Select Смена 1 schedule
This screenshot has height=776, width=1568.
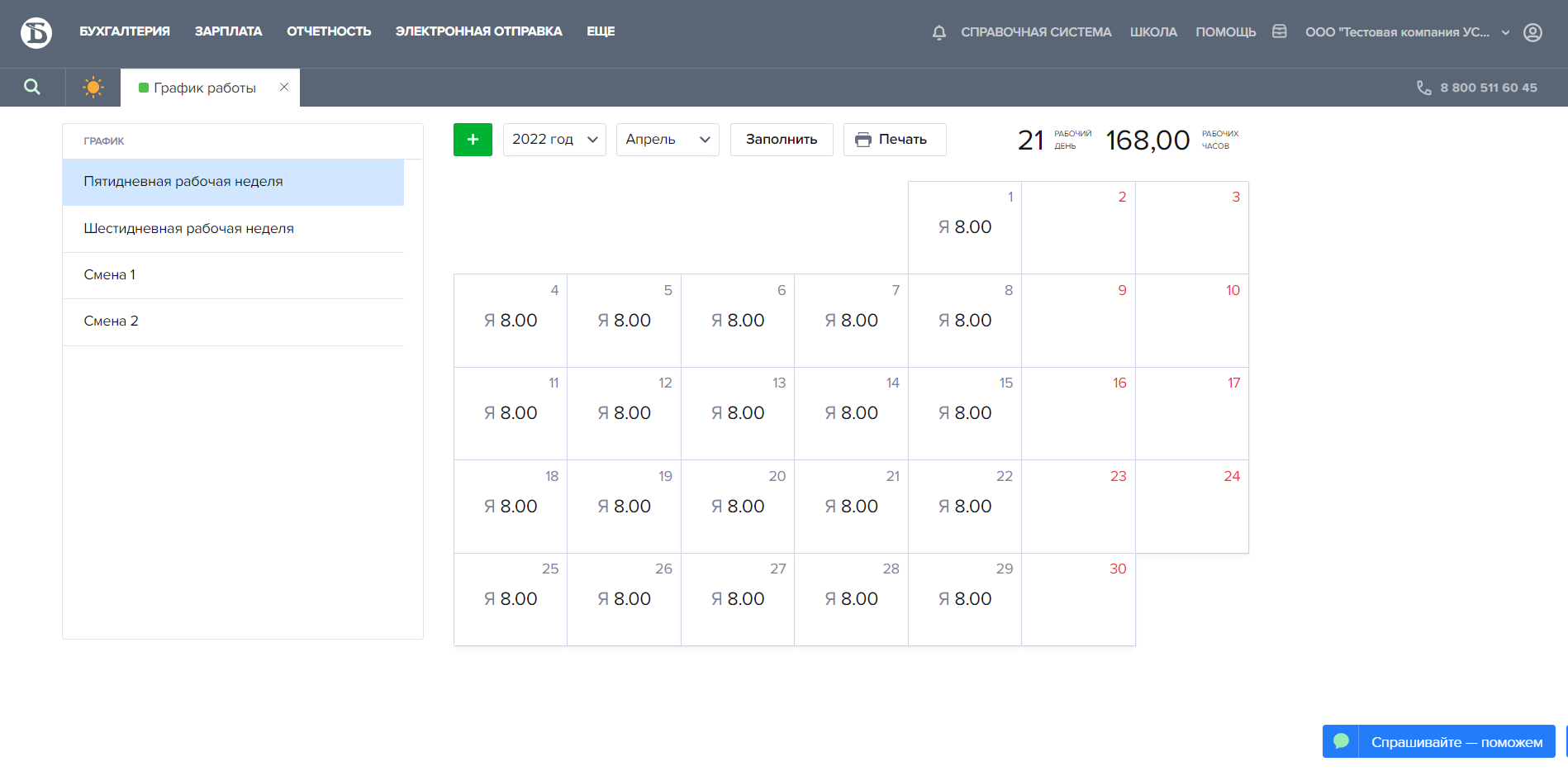coord(233,275)
